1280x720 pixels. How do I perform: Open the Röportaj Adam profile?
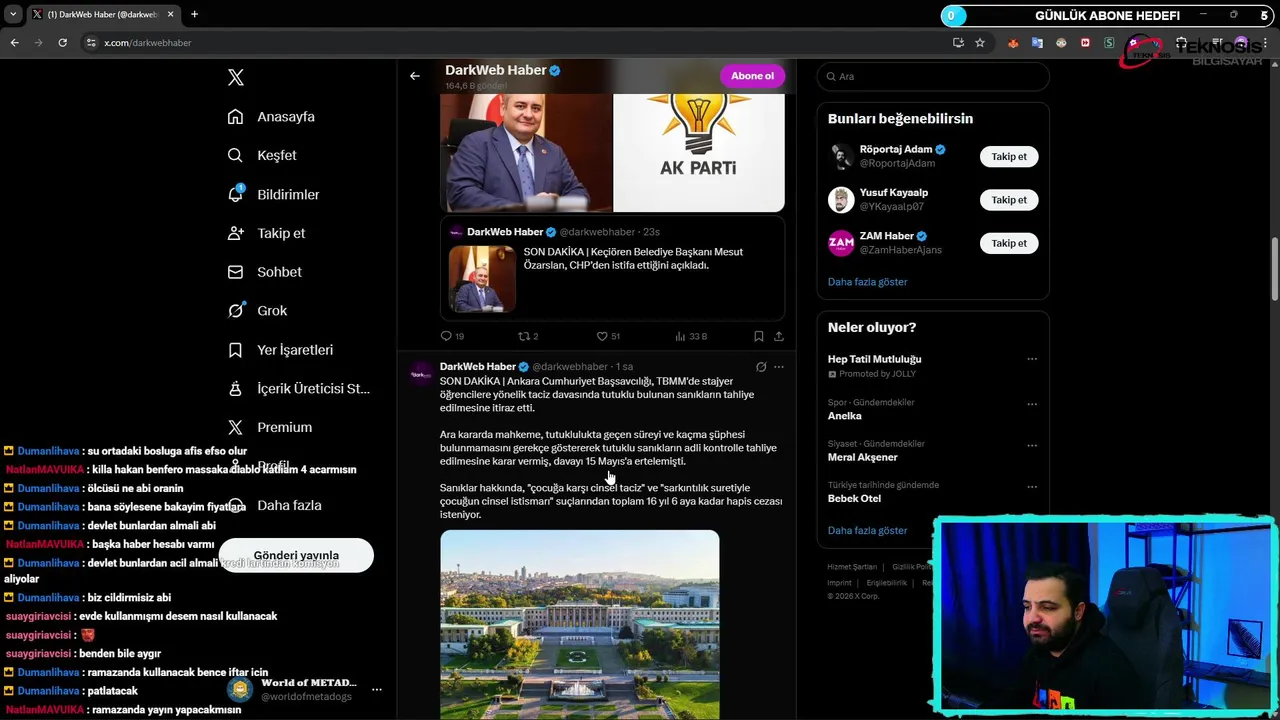(x=895, y=150)
